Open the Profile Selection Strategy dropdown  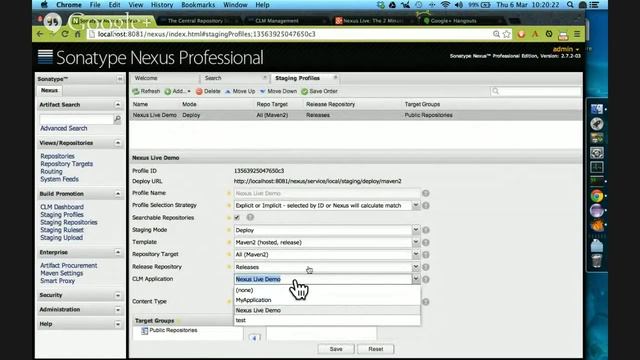pos(416,205)
